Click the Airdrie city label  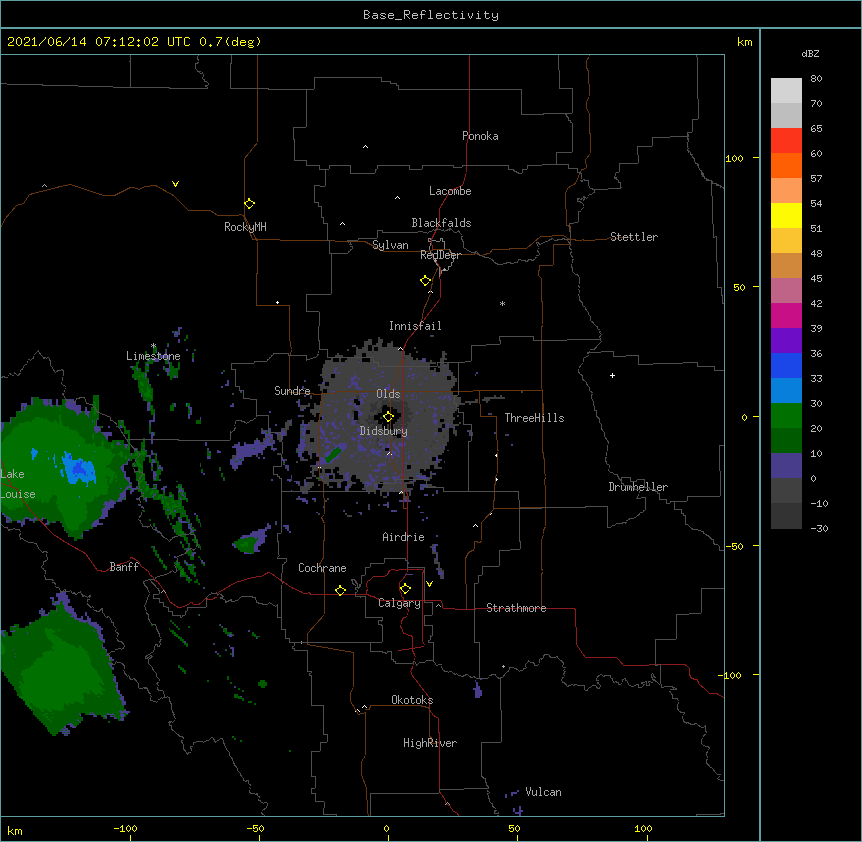404,537
